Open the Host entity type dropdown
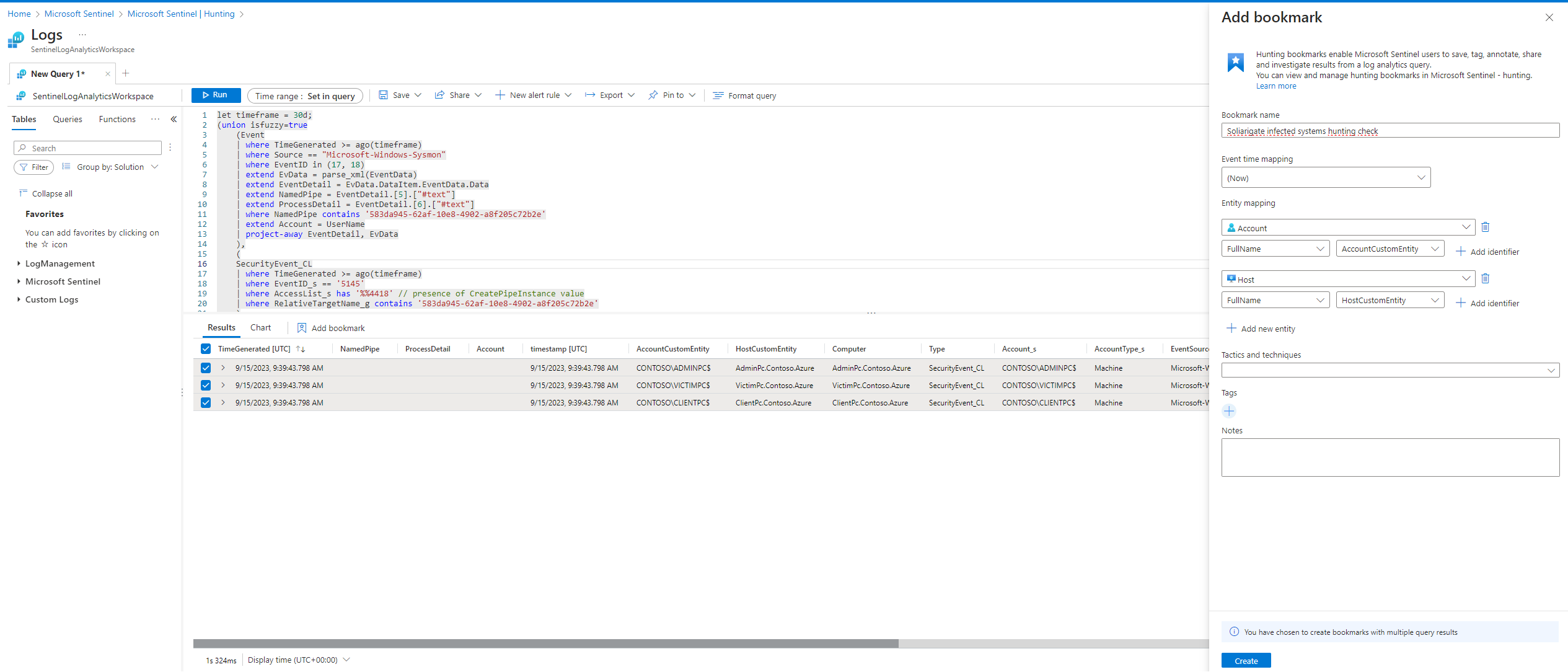The height and width of the screenshot is (672, 1568). 1348,279
